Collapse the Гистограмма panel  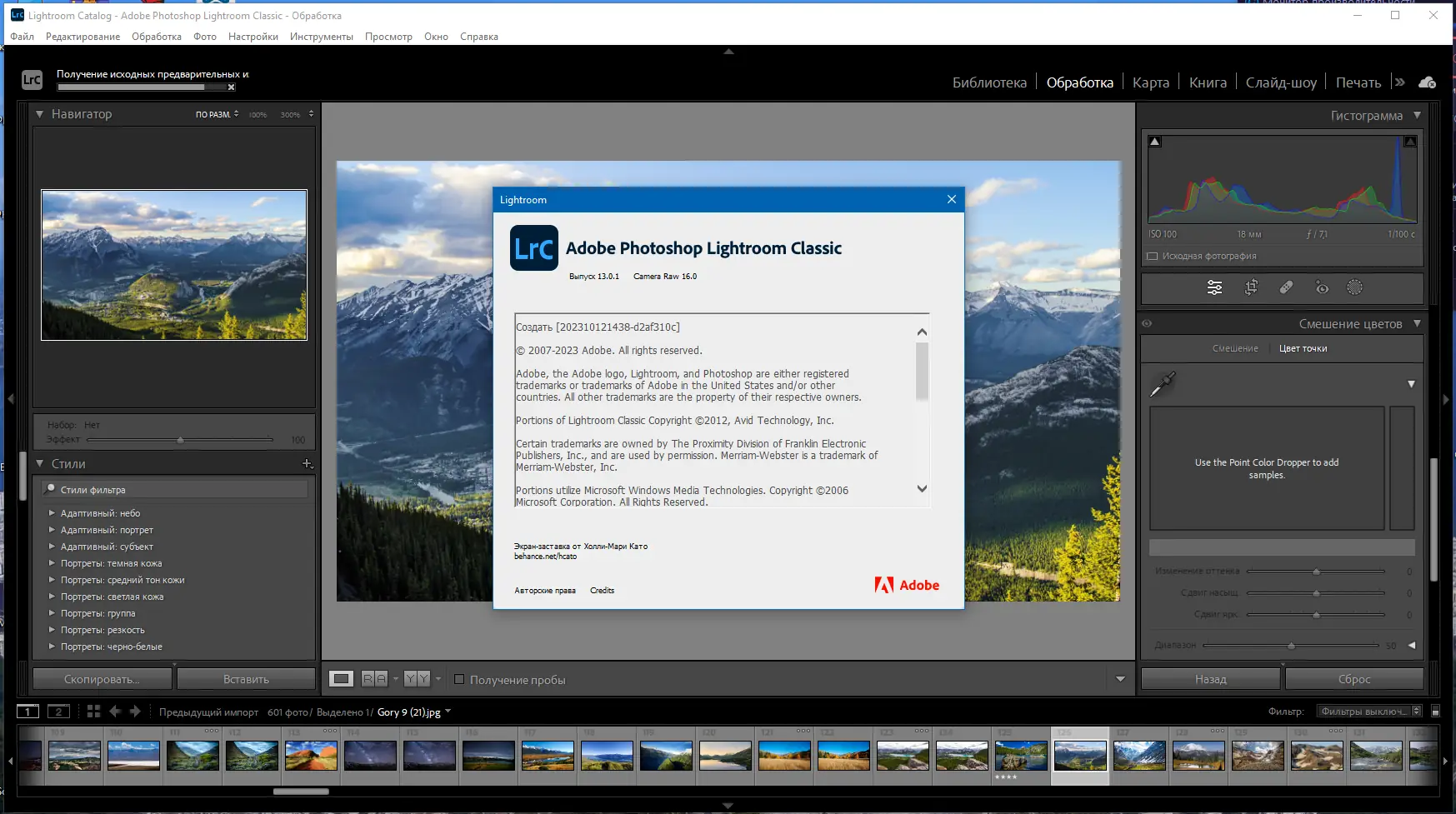click(x=1417, y=115)
